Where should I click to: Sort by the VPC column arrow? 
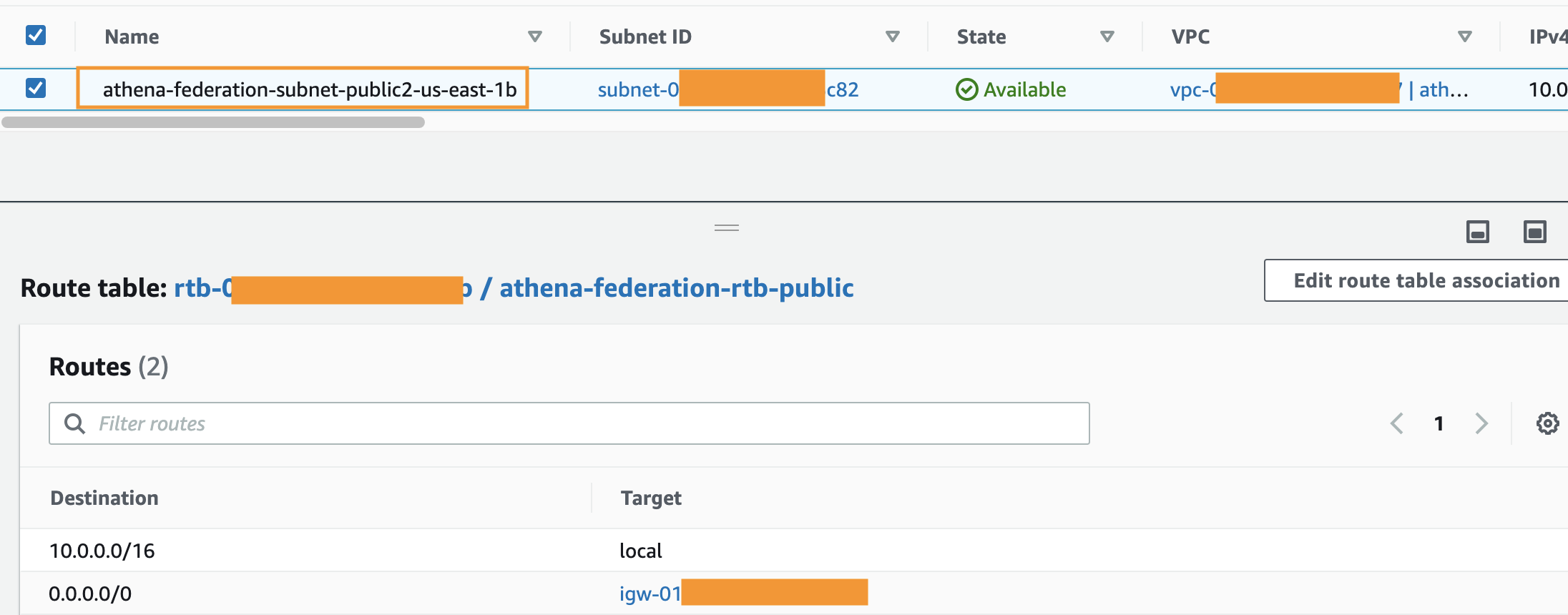1464,36
